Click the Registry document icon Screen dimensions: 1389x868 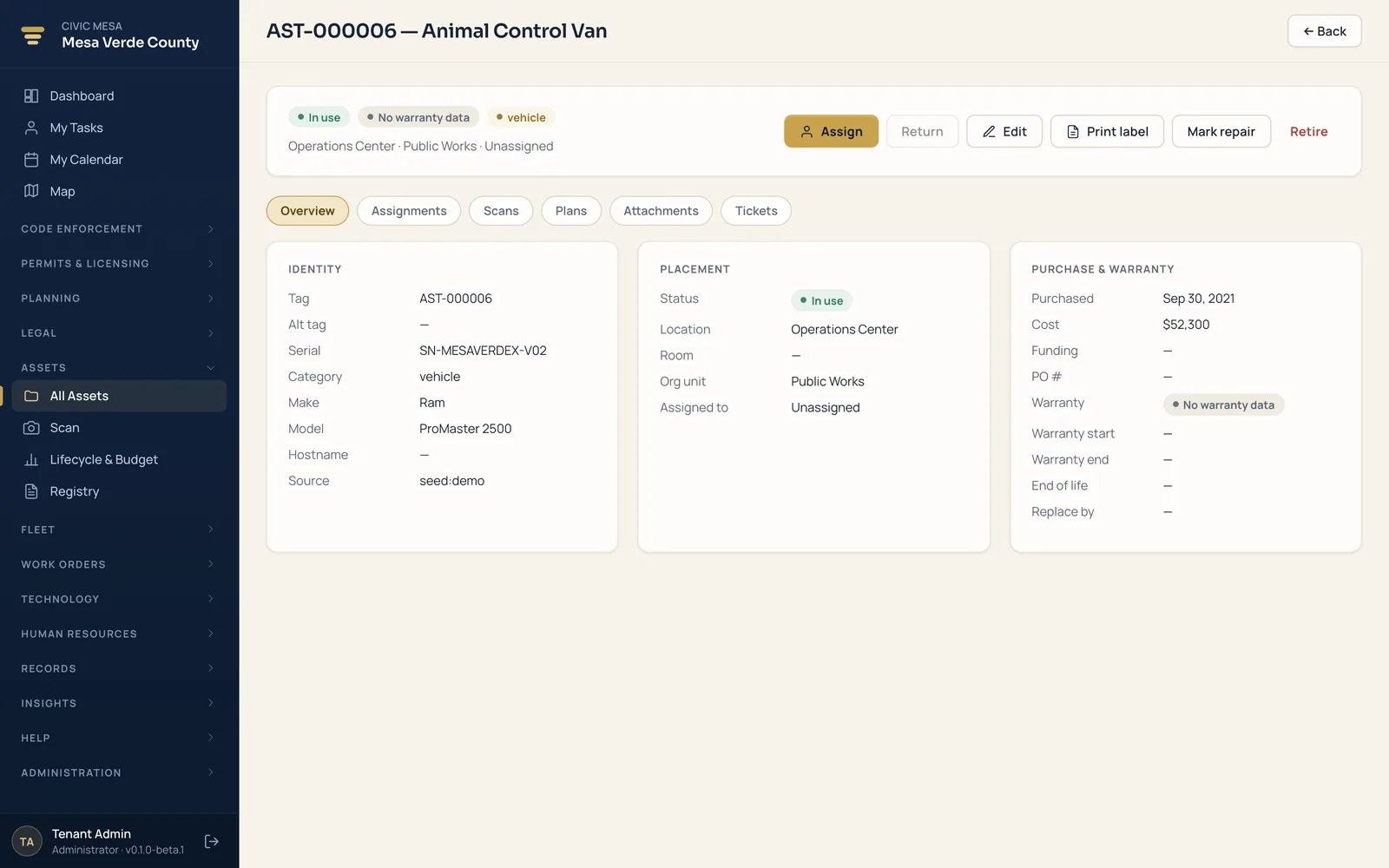(x=31, y=491)
